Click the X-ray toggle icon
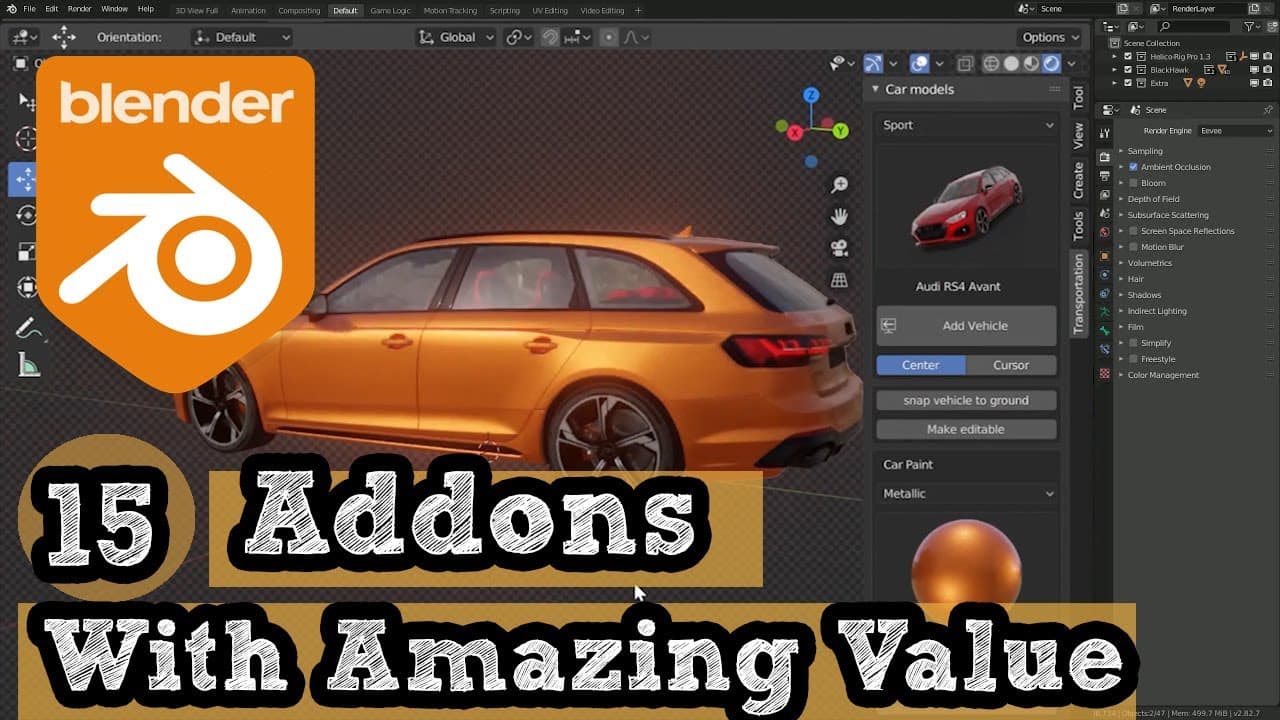Screen dimensions: 1280x720 point(964,64)
